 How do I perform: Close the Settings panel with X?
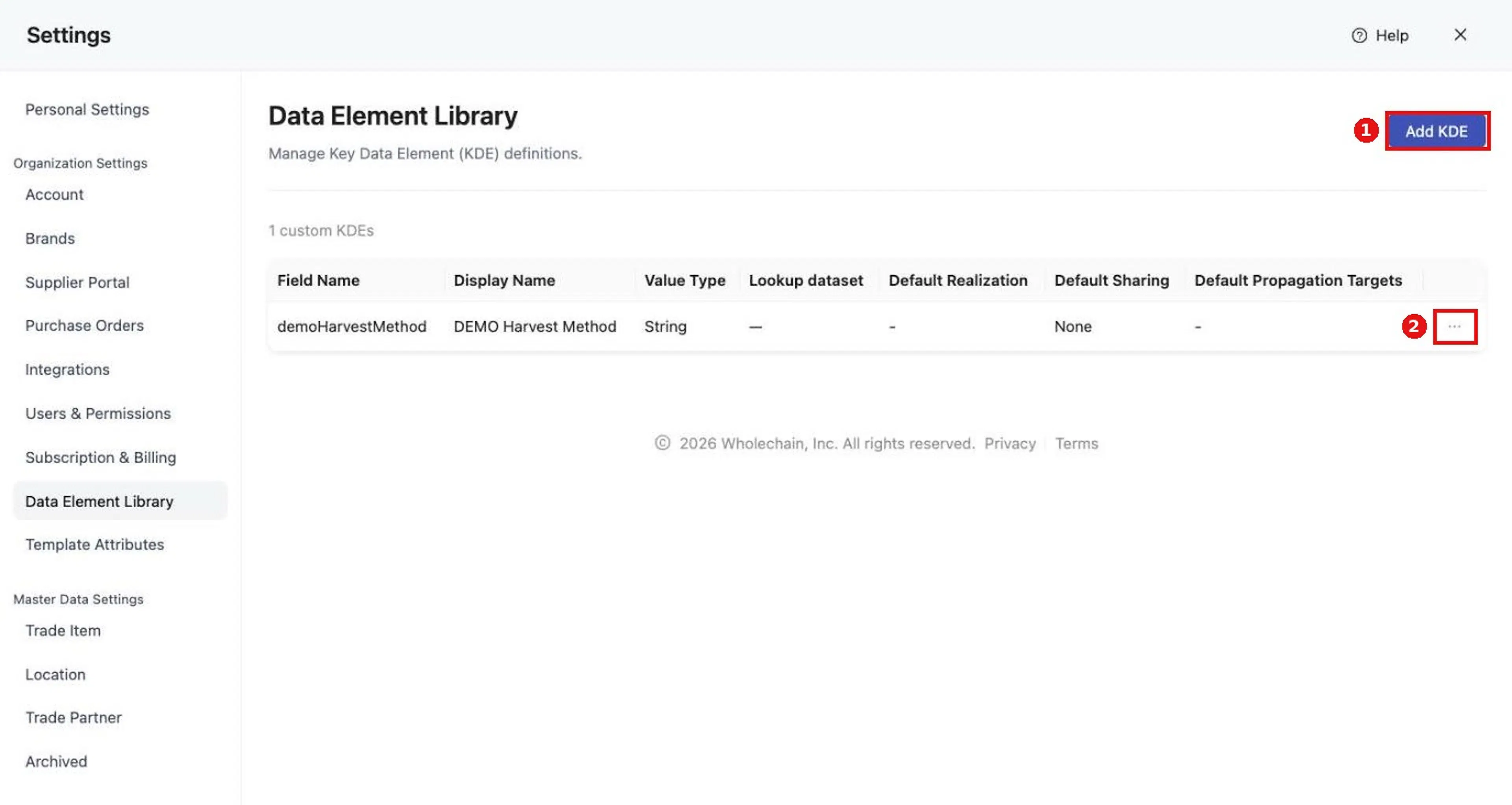(x=1460, y=35)
